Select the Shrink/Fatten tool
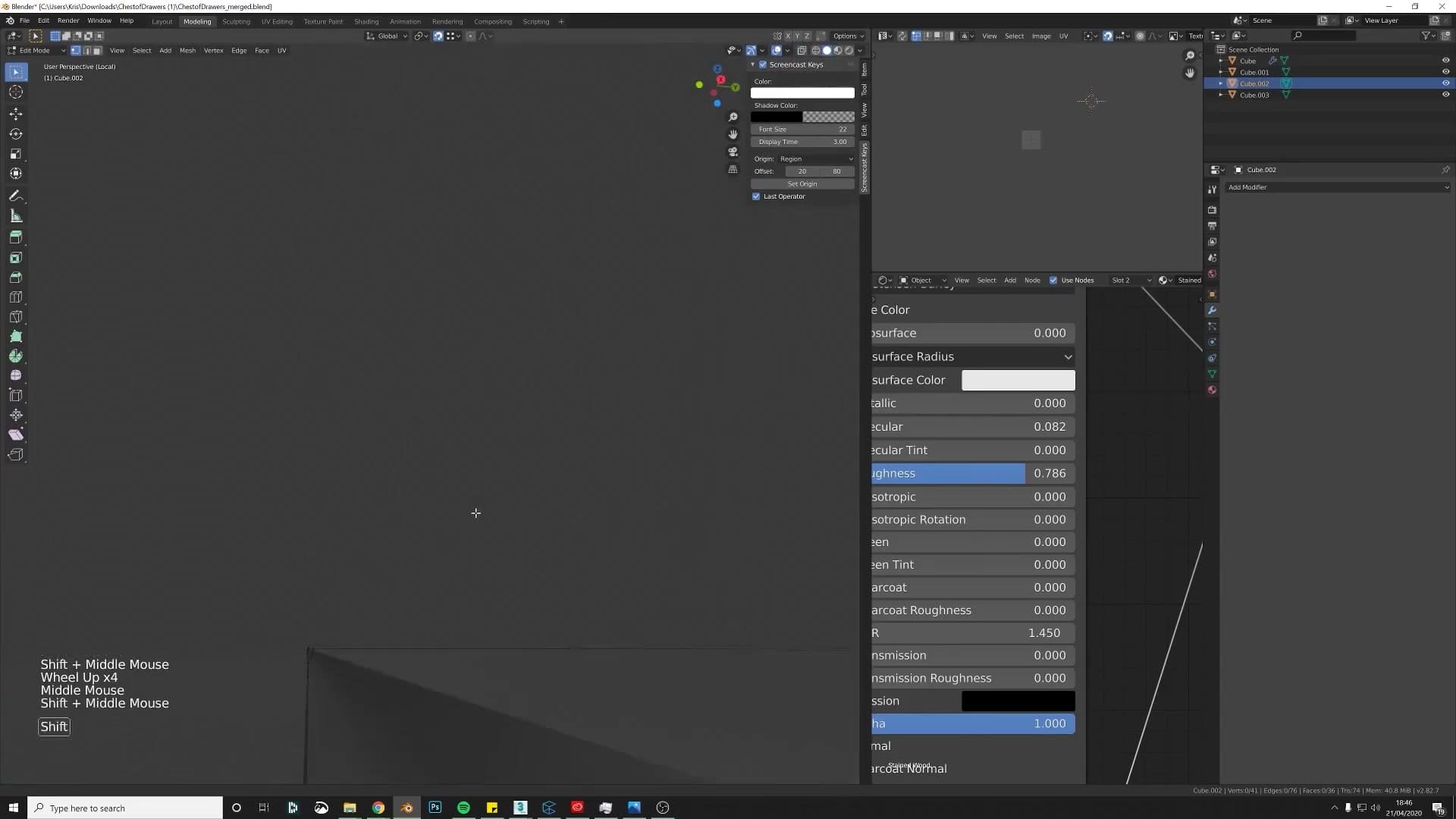1456x819 pixels. (16, 415)
